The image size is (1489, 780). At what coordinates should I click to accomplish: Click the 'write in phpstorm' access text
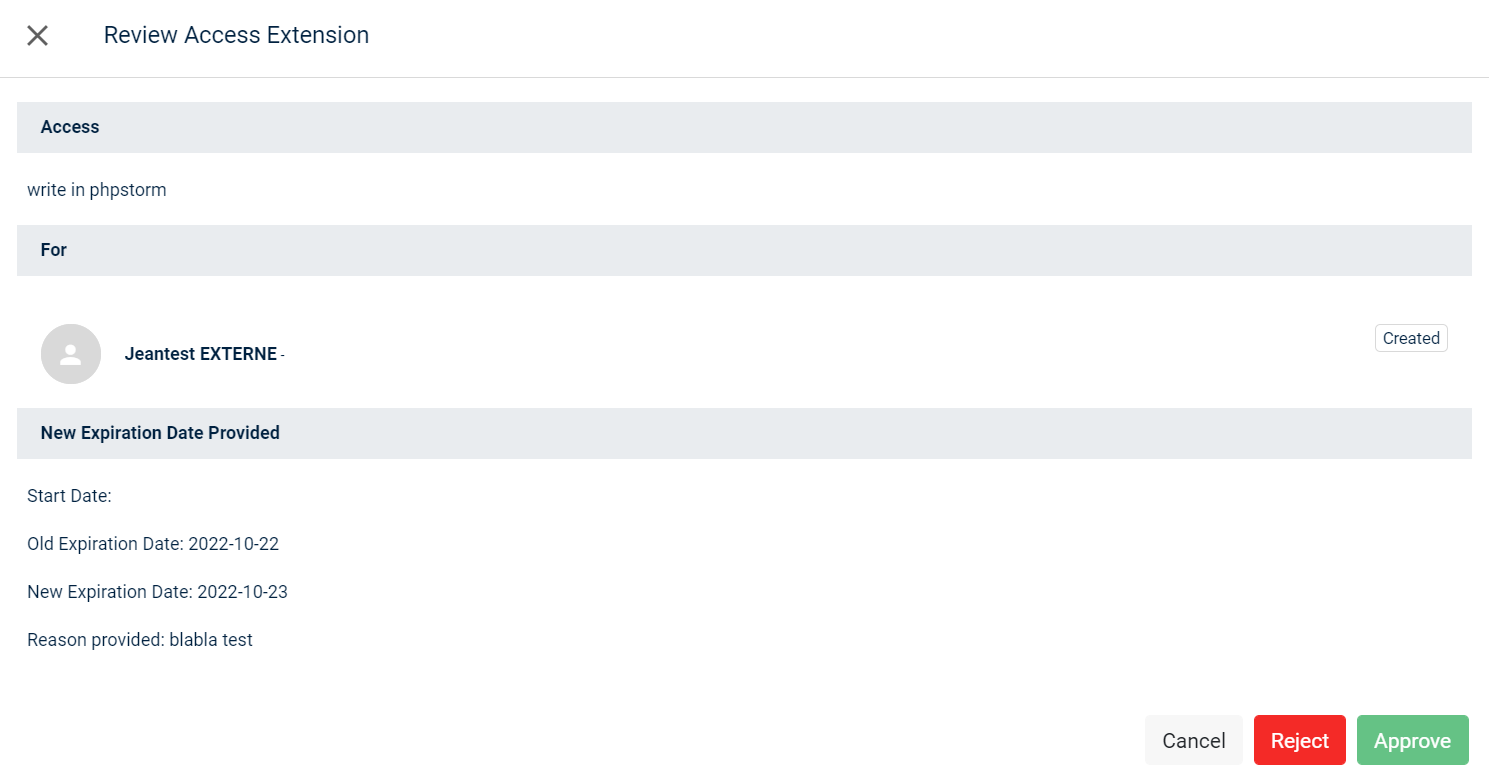point(96,190)
